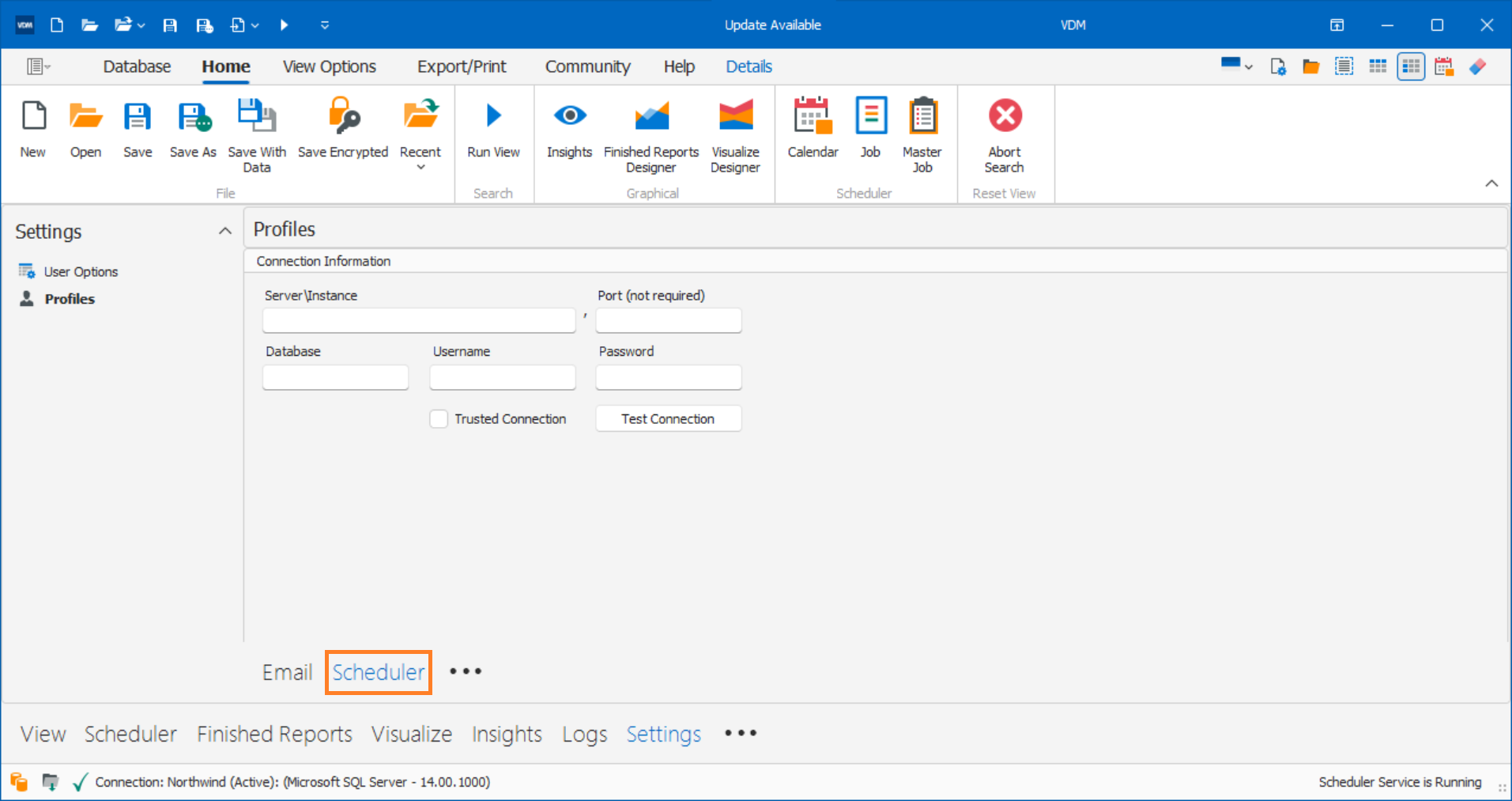The image size is (1512, 801).
Task: Open application menu dropdown left of Database tab
Action: pyautogui.click(x=38, y=66)
